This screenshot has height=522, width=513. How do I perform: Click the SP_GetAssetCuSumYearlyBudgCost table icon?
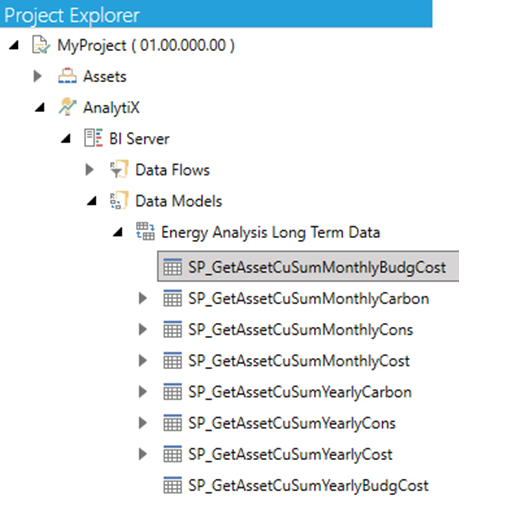pyautogui.click(x=173, y=485)
